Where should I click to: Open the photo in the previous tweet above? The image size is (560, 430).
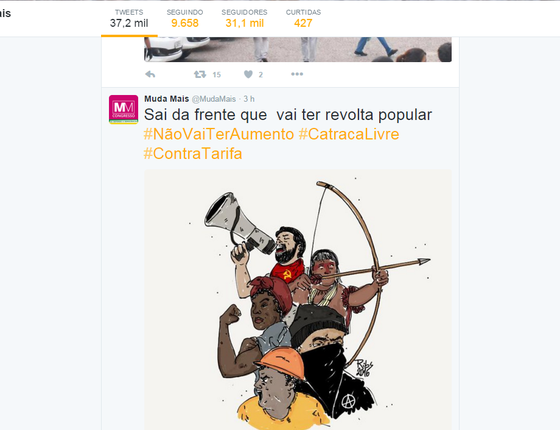tap(298, 49)
